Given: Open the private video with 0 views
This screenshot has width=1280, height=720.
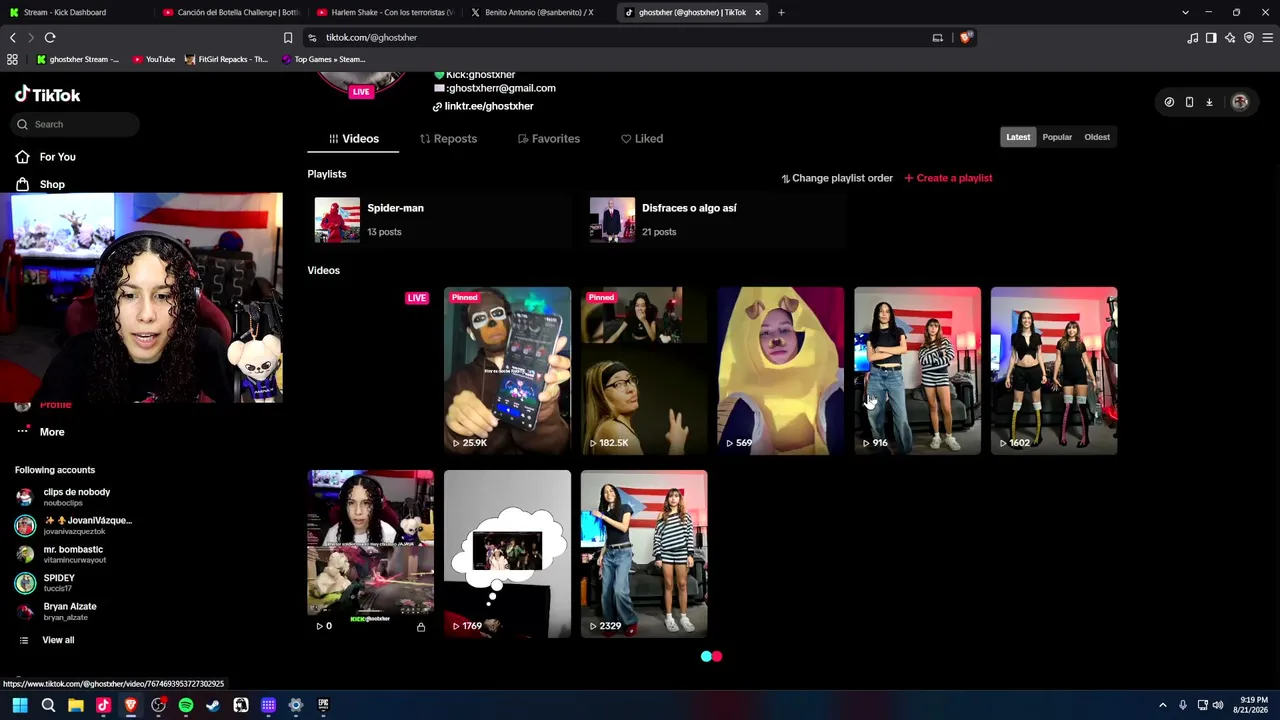Looking at the screenshot, I should click(x=371, y=554).
